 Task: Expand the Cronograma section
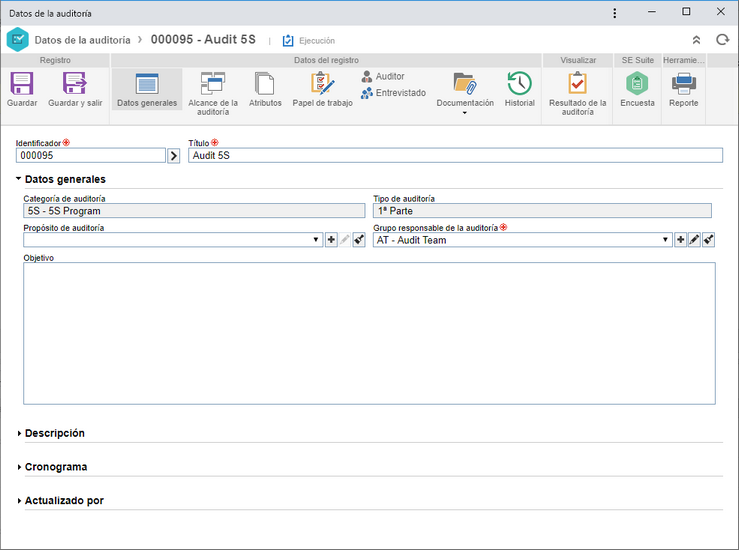19,467
